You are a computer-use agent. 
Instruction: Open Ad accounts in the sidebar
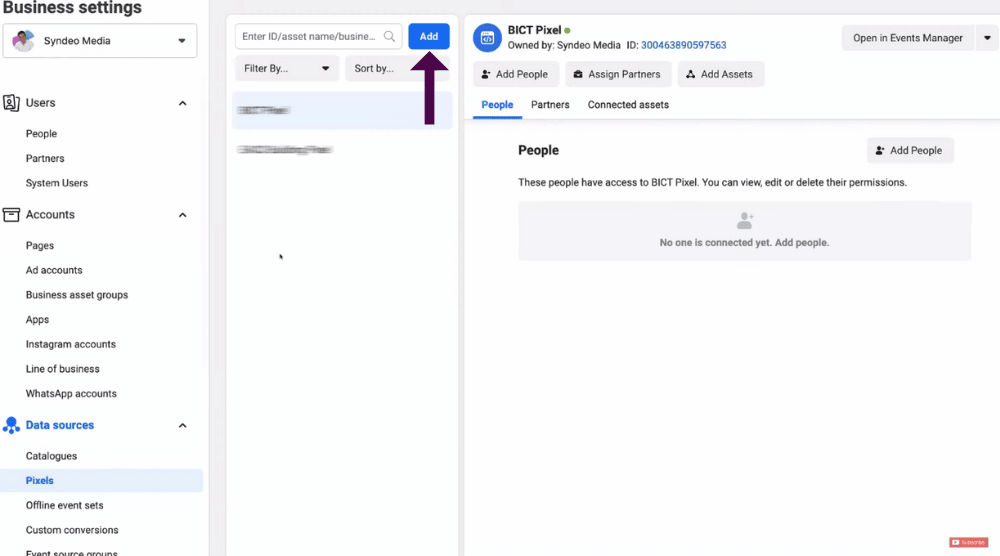pos(54,270)
